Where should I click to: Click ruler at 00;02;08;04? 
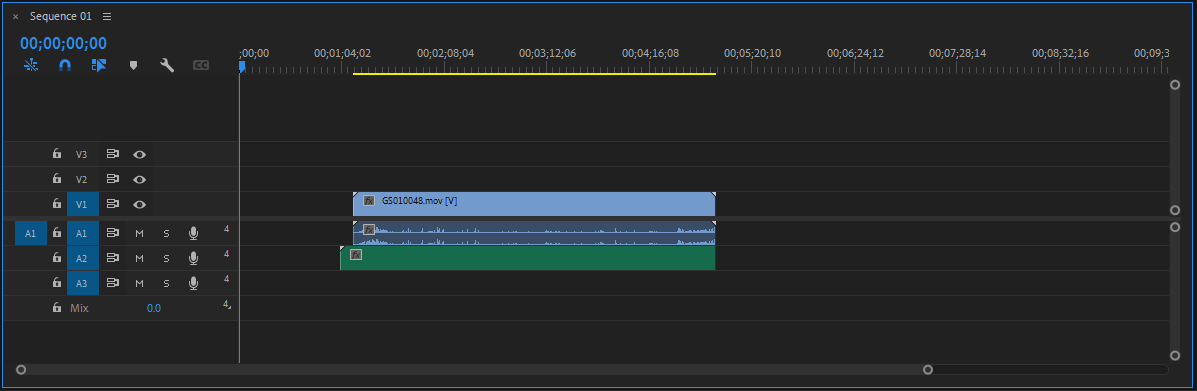click(x=446, y=53)
